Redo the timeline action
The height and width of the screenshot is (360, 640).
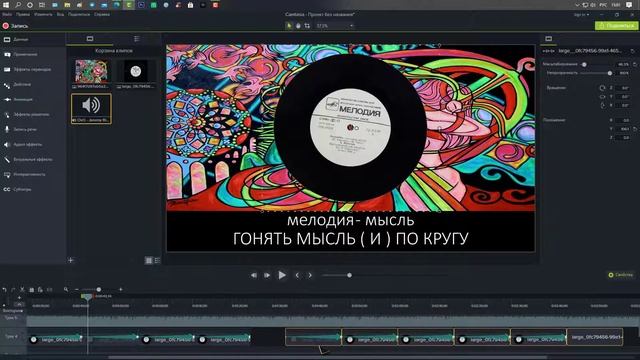pos(13,289)
